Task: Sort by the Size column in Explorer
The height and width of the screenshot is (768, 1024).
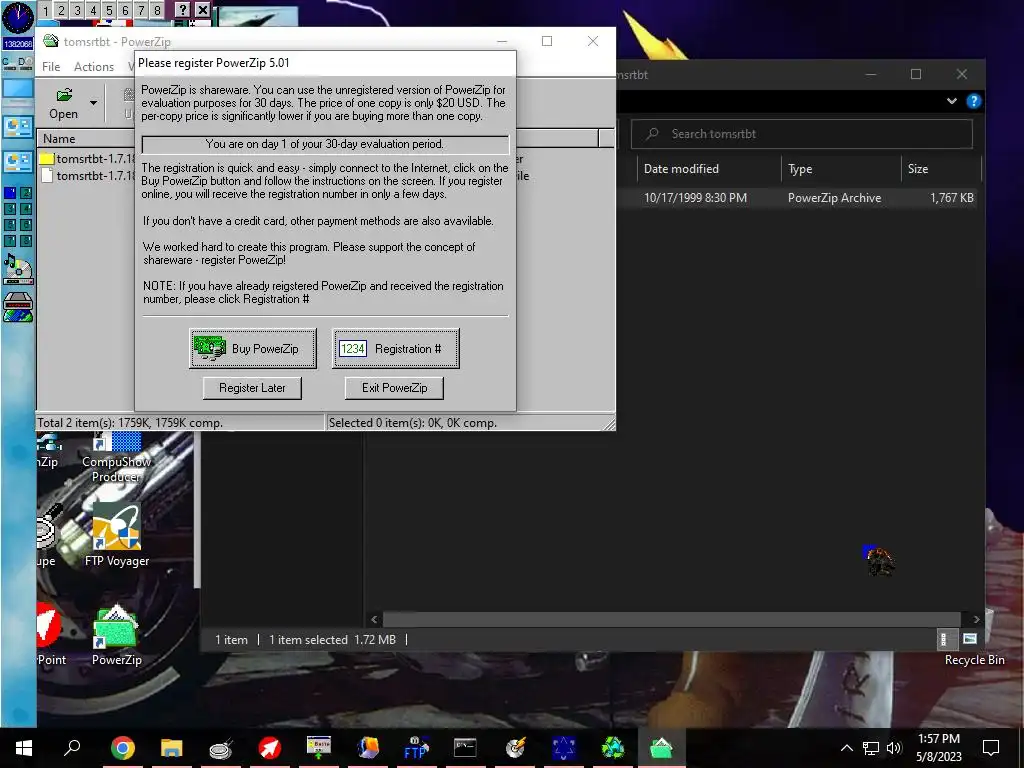Action: coord(940,168)
